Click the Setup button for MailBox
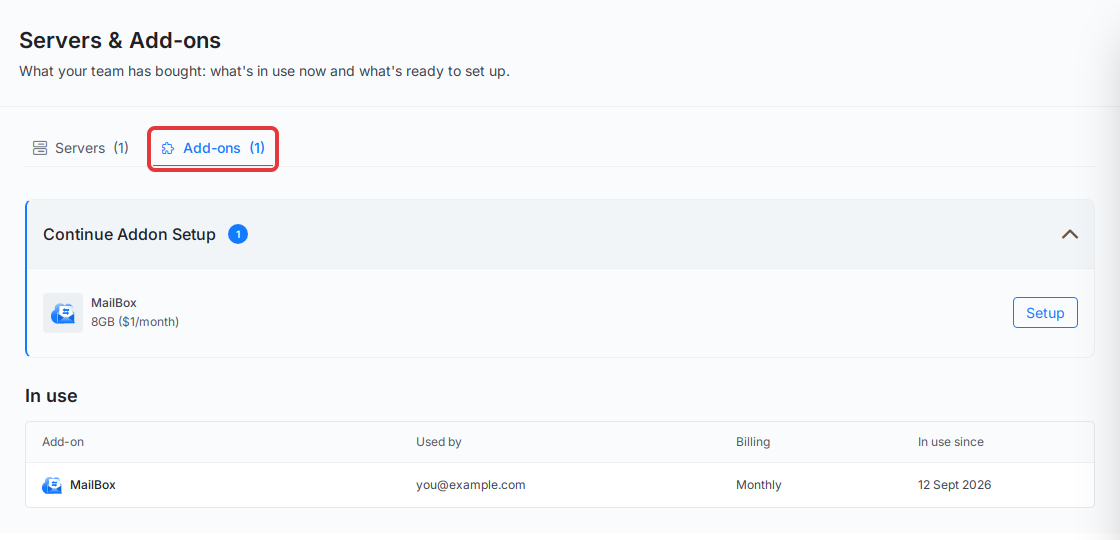 (1045, 313)
